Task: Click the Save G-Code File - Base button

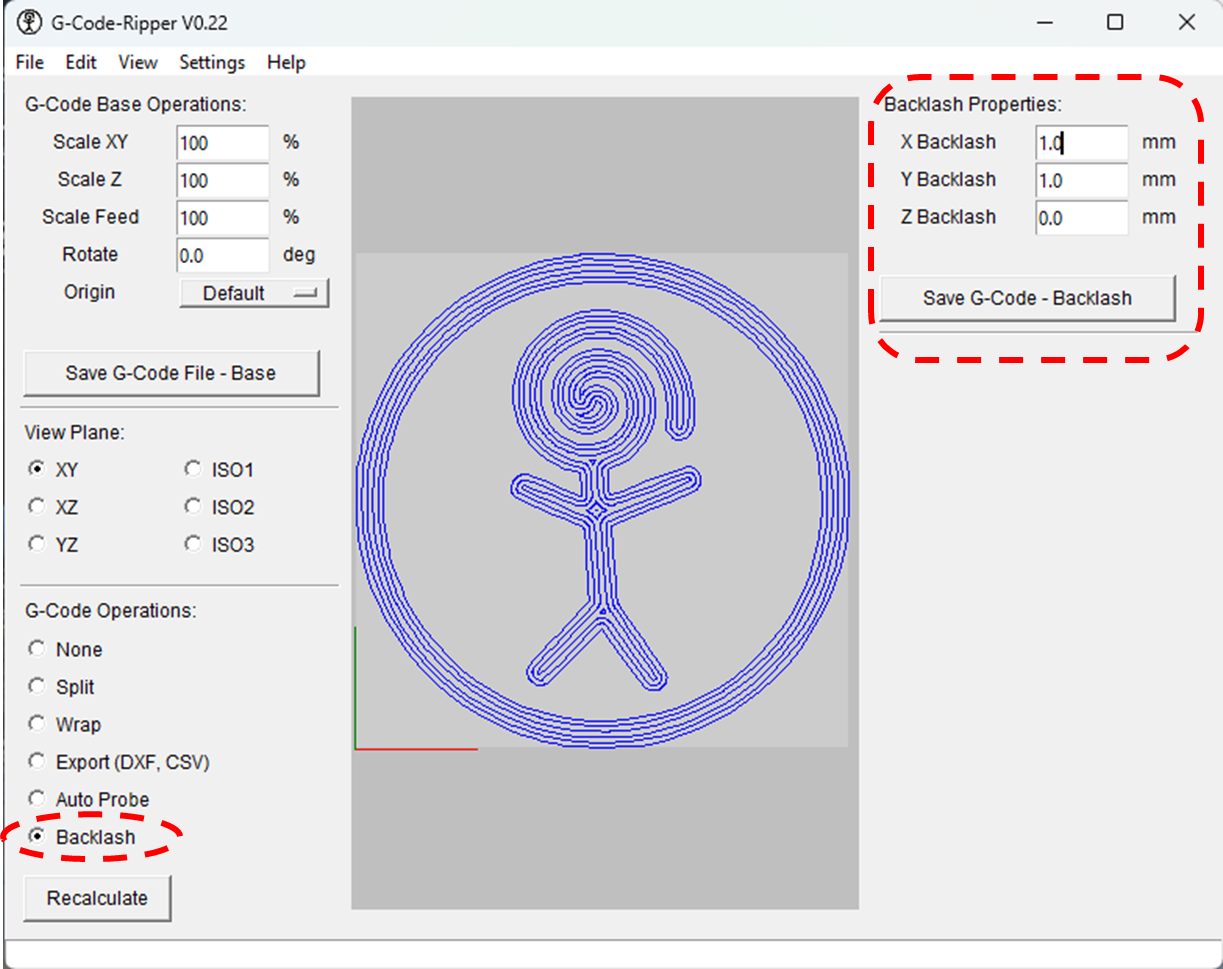Action: [x=171, y=372]
